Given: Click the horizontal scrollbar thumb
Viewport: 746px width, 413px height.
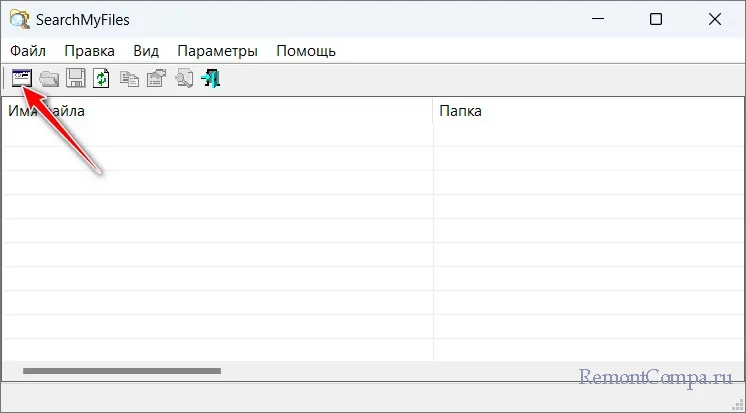Looking at the screenshot, I should (x=120, y=371).
